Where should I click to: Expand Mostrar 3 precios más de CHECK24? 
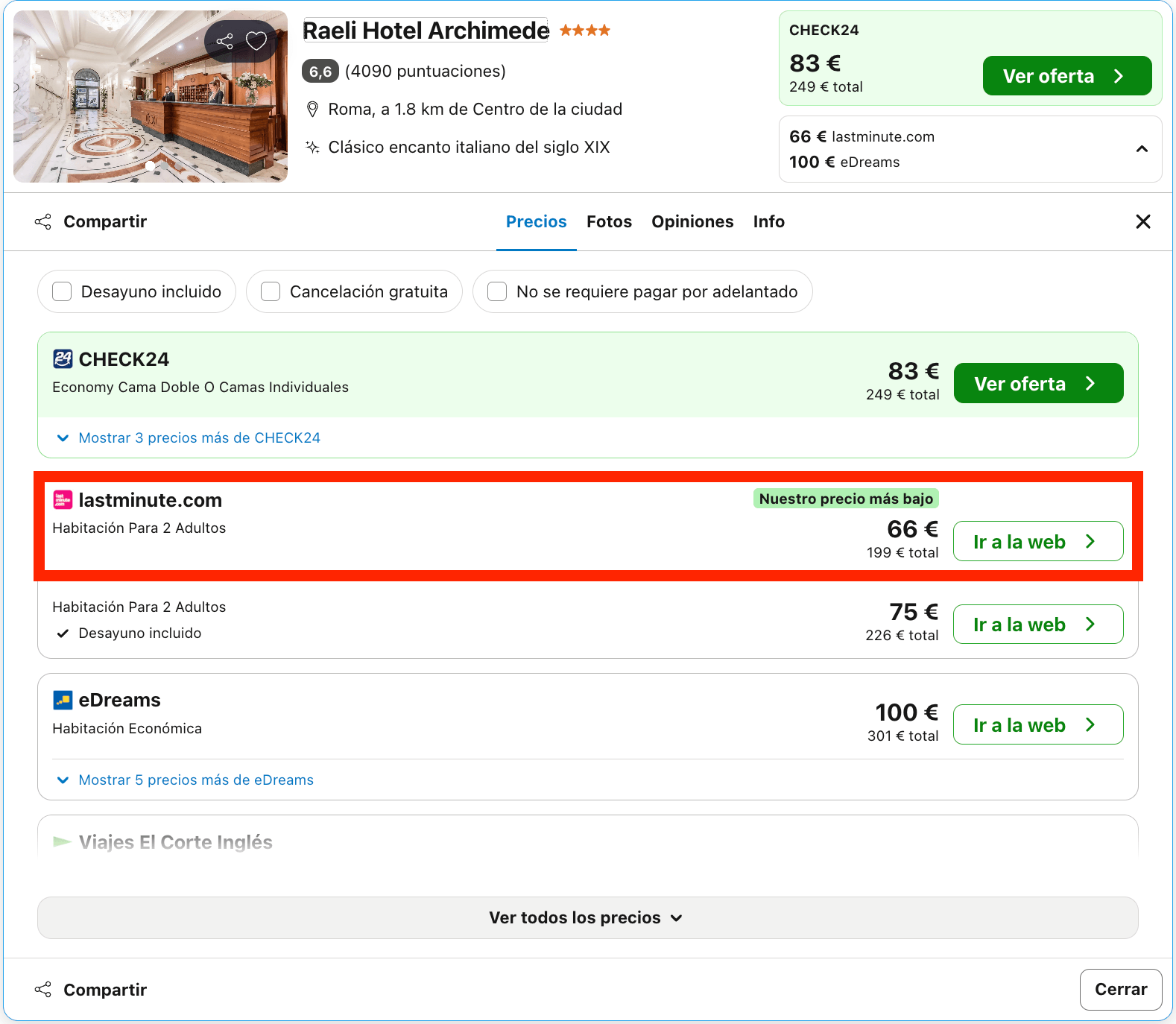tap(189, 438)
